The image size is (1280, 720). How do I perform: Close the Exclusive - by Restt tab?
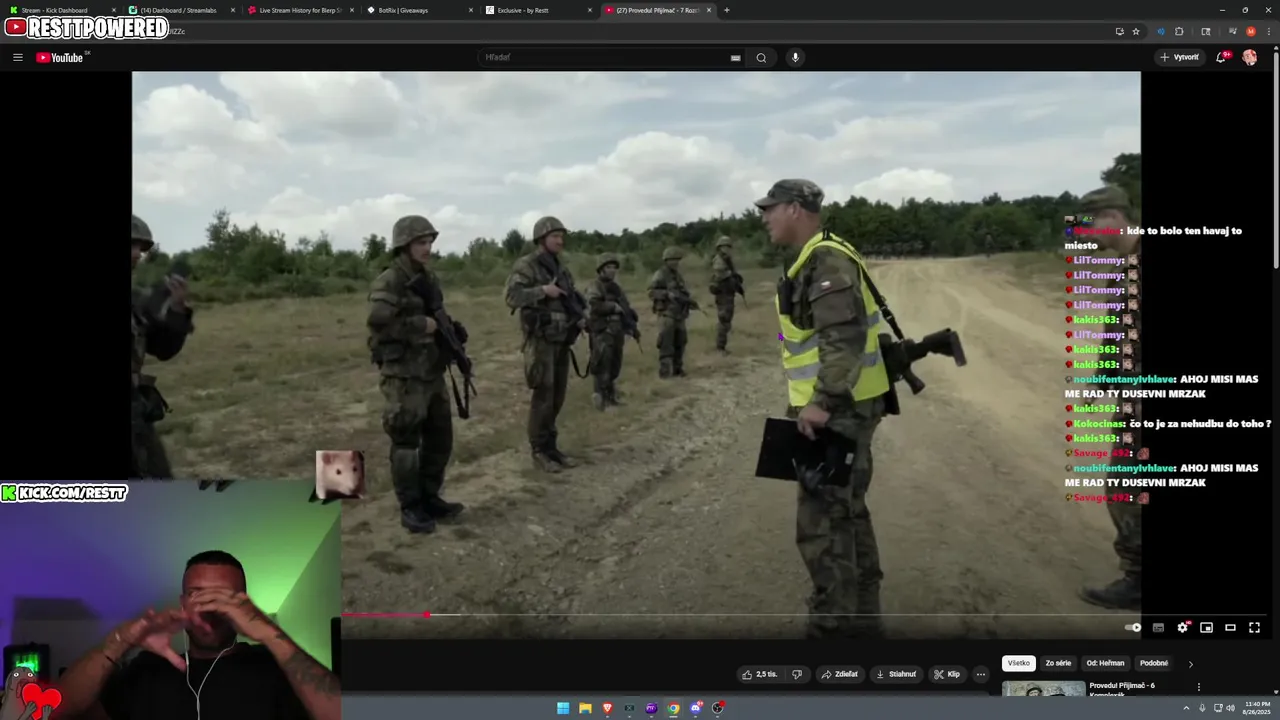590,10
